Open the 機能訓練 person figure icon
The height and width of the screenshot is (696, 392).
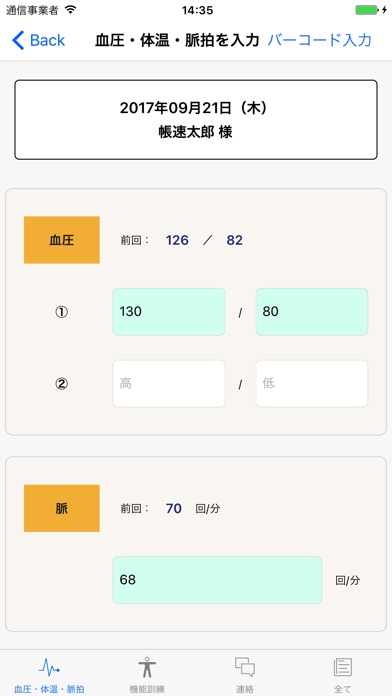(147, 667)
